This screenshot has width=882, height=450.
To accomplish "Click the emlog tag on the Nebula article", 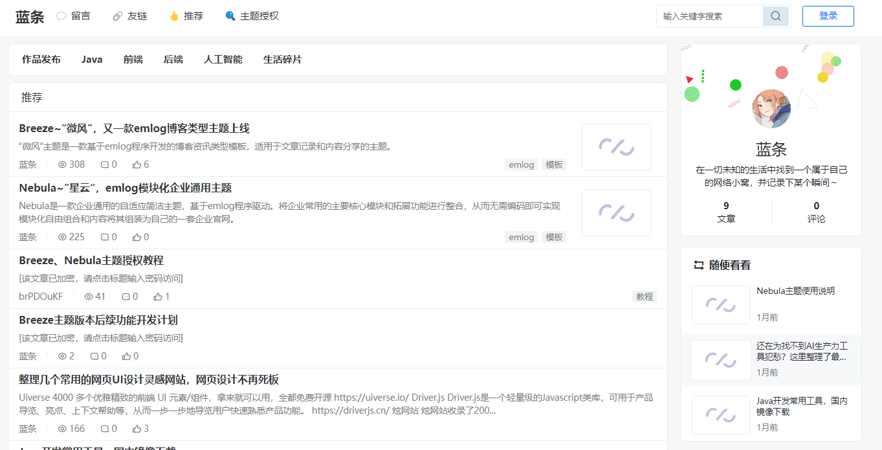I will pos(521,237).
